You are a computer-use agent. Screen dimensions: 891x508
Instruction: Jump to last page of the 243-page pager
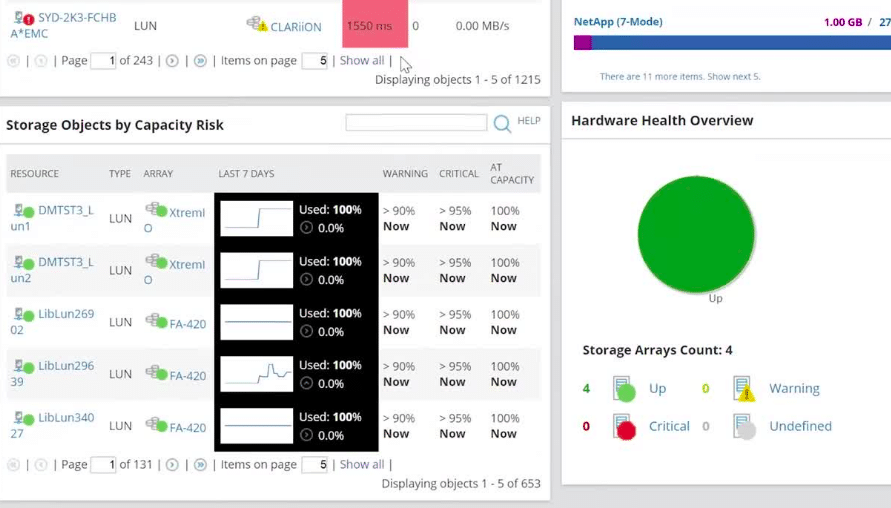(200, 61)
